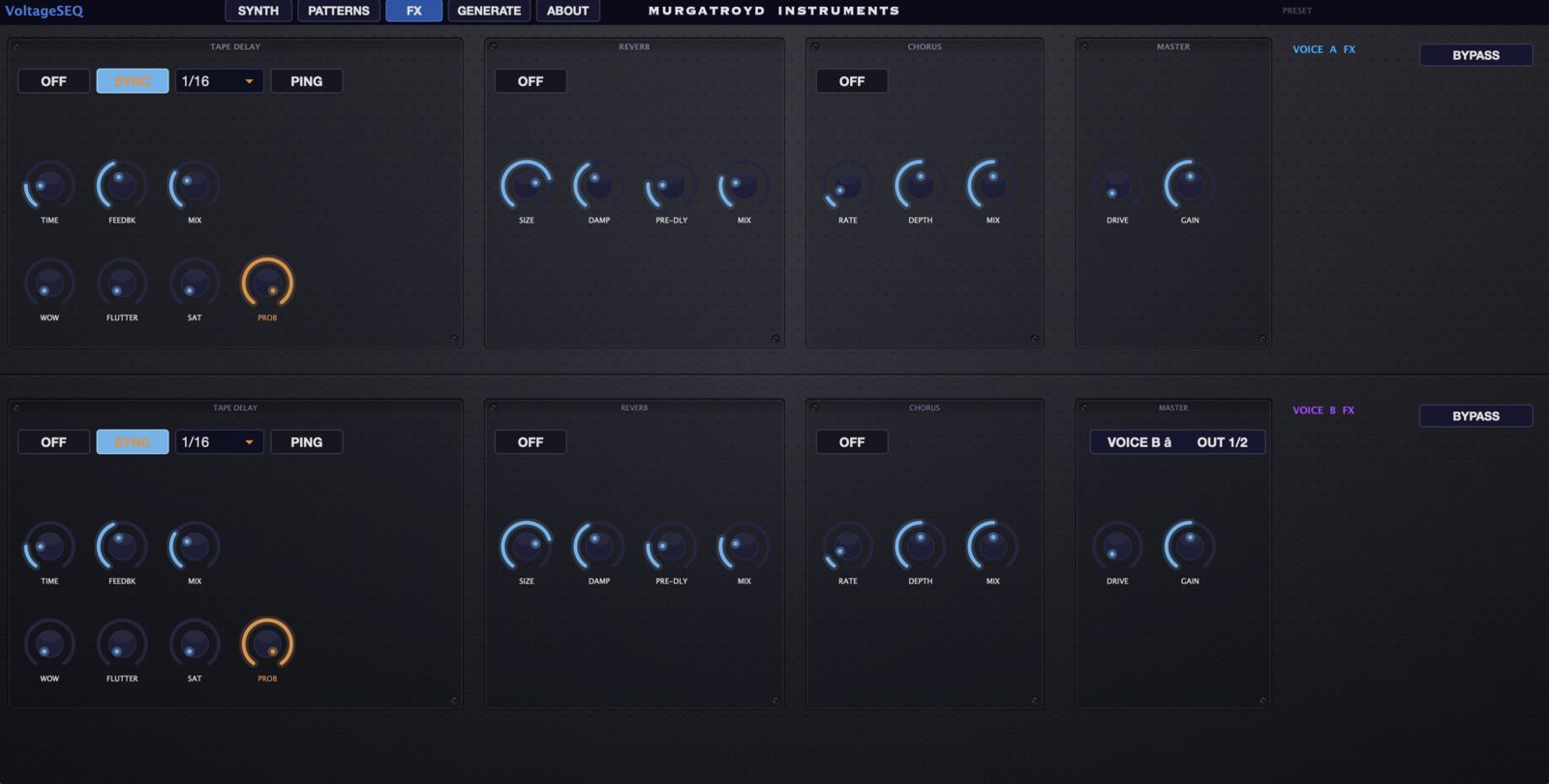
Task: Switch to the GENERATE tab
Action: 489,11
